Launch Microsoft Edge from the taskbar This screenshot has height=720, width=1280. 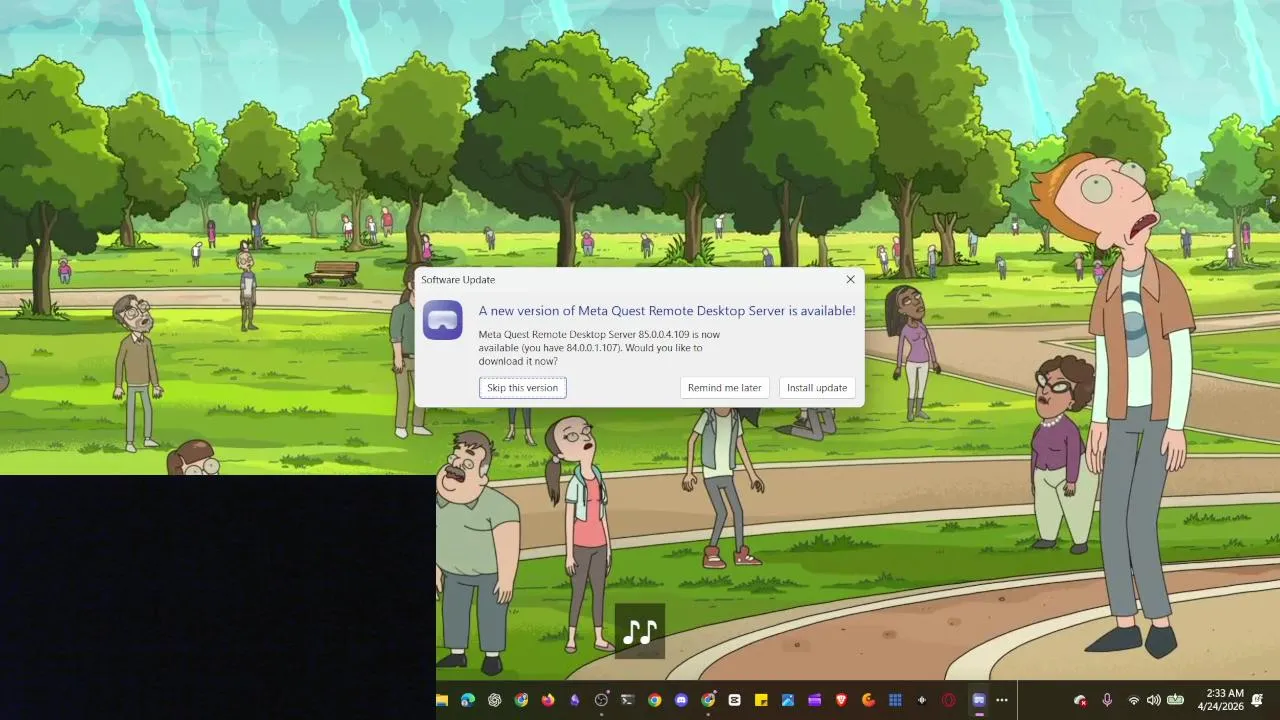click(468, 700)
